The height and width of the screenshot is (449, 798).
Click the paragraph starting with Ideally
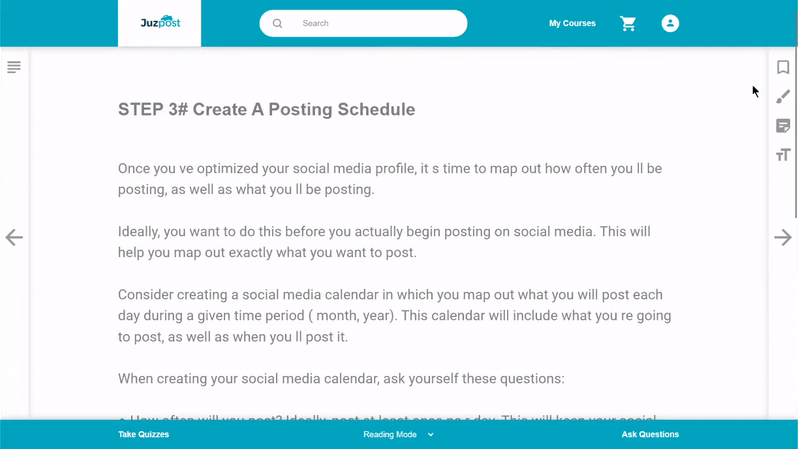pos(384,242)
